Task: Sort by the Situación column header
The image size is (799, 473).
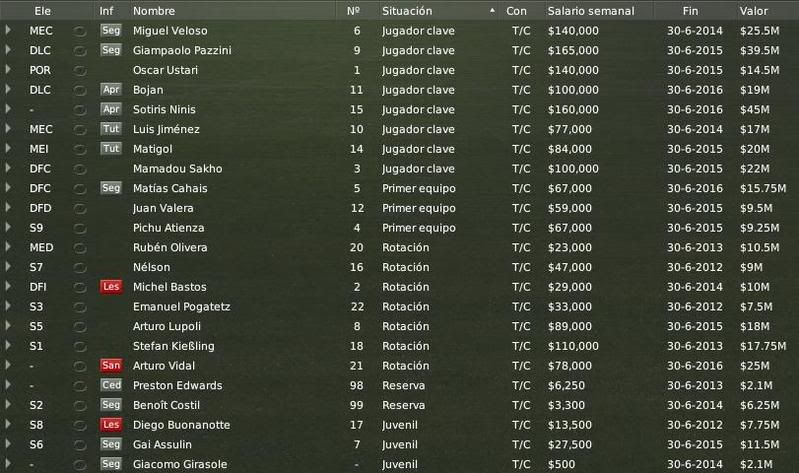Action: (407, 11)
